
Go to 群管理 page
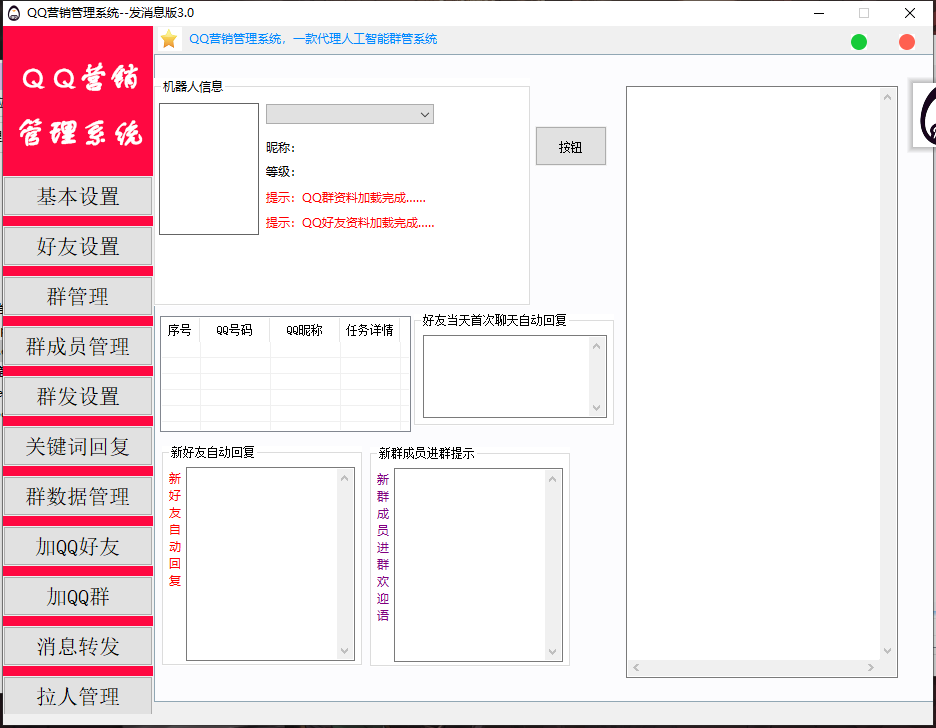tap(78, 296)
